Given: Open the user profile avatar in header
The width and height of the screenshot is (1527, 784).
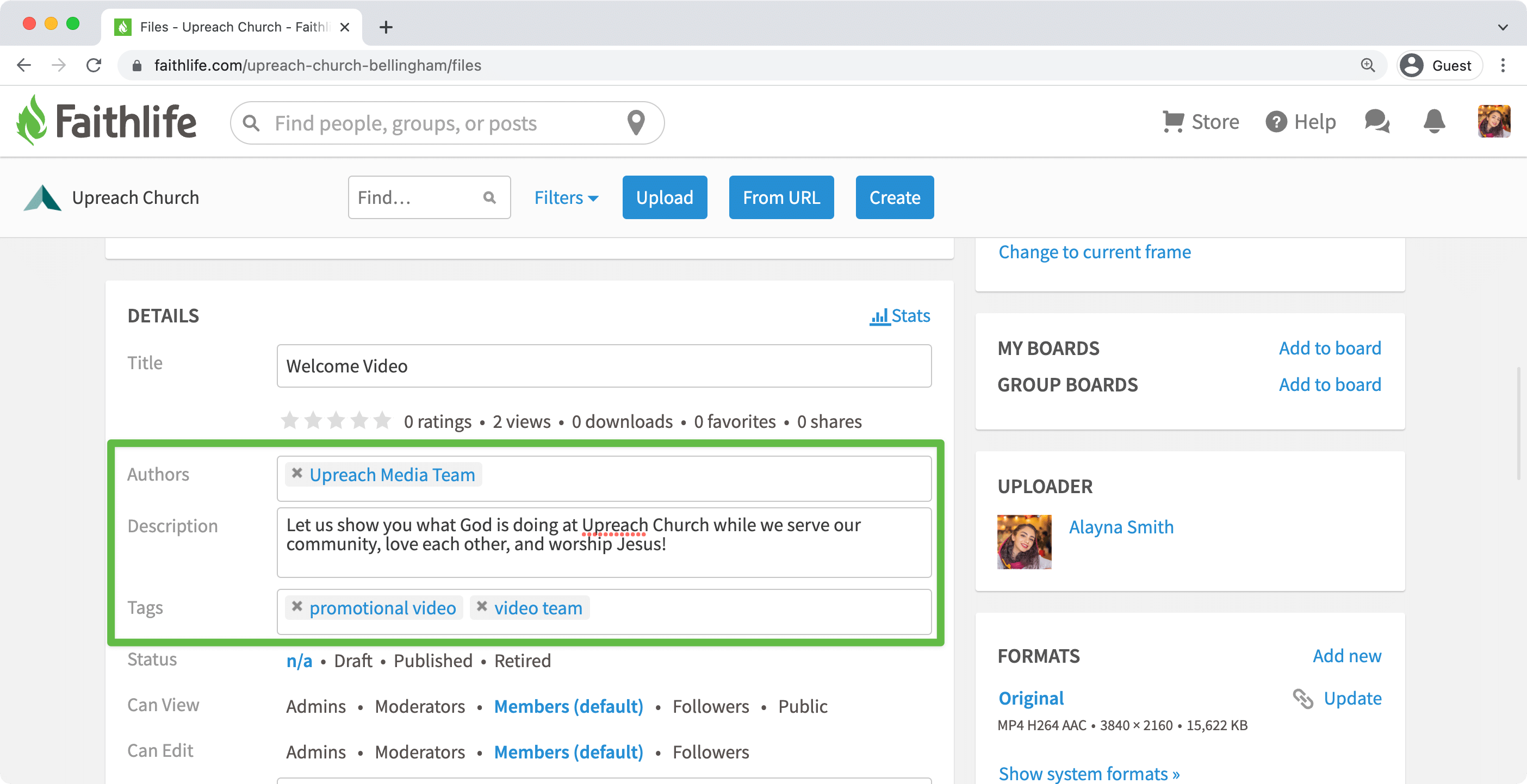Looking at the screenshot, I should click(1494, 121).
